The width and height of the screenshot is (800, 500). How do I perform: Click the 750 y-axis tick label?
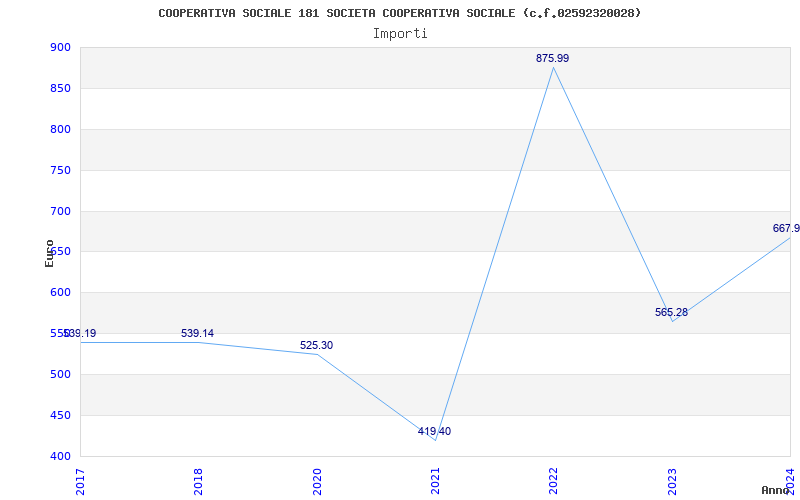[x=60, y=170]
